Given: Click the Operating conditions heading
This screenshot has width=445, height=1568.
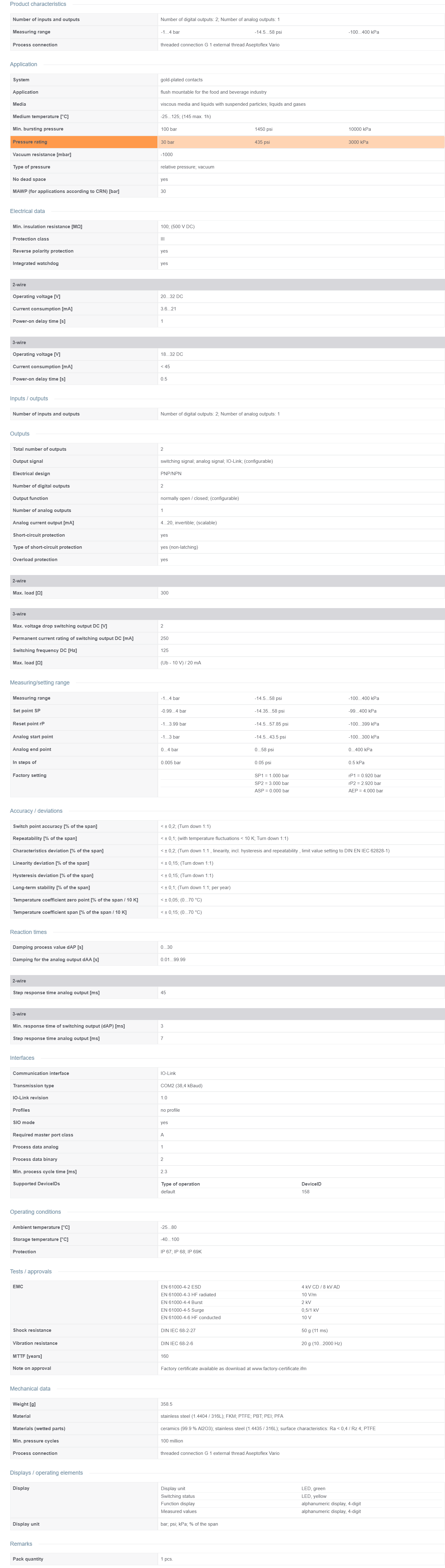Looking at the screenshot, I should (x=35, y=1212).
